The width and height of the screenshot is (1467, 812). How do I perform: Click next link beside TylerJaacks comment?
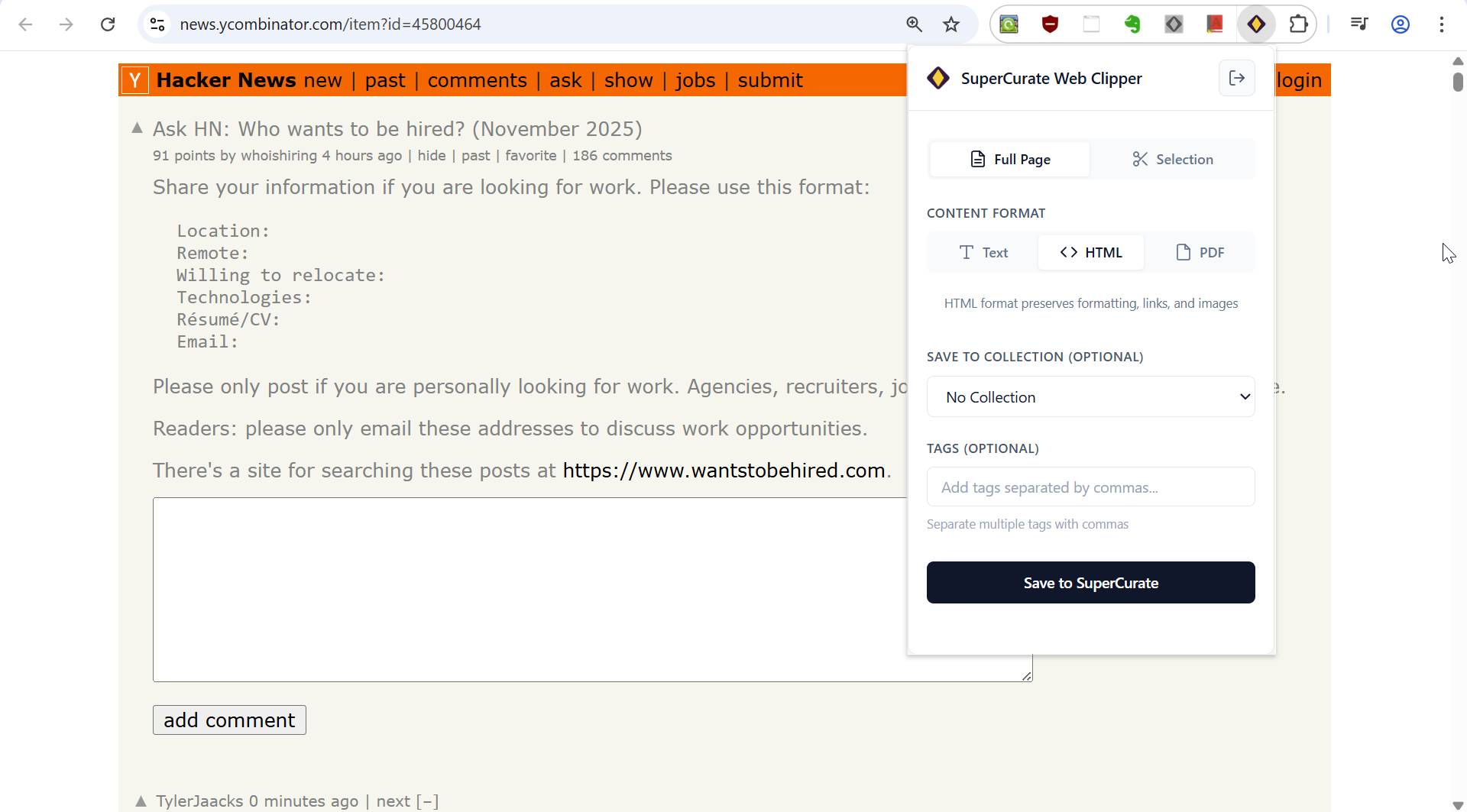pos(393,801)
